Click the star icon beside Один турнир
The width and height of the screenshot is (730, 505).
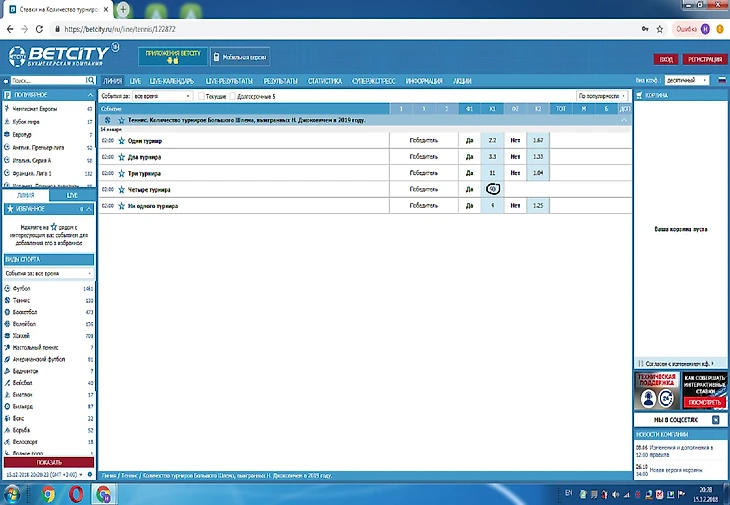click(x=122, y=141)
